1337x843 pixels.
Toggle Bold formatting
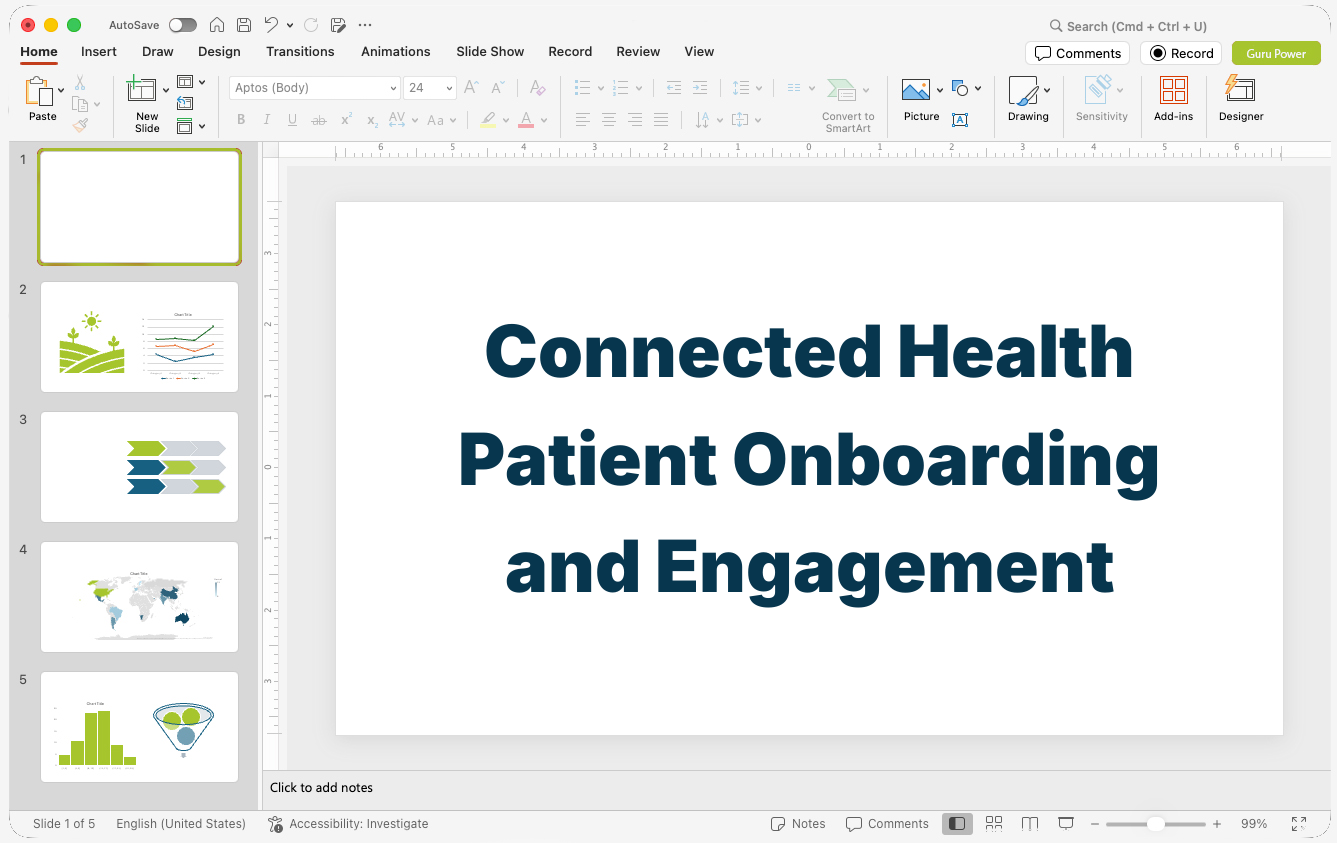point(241,120)
